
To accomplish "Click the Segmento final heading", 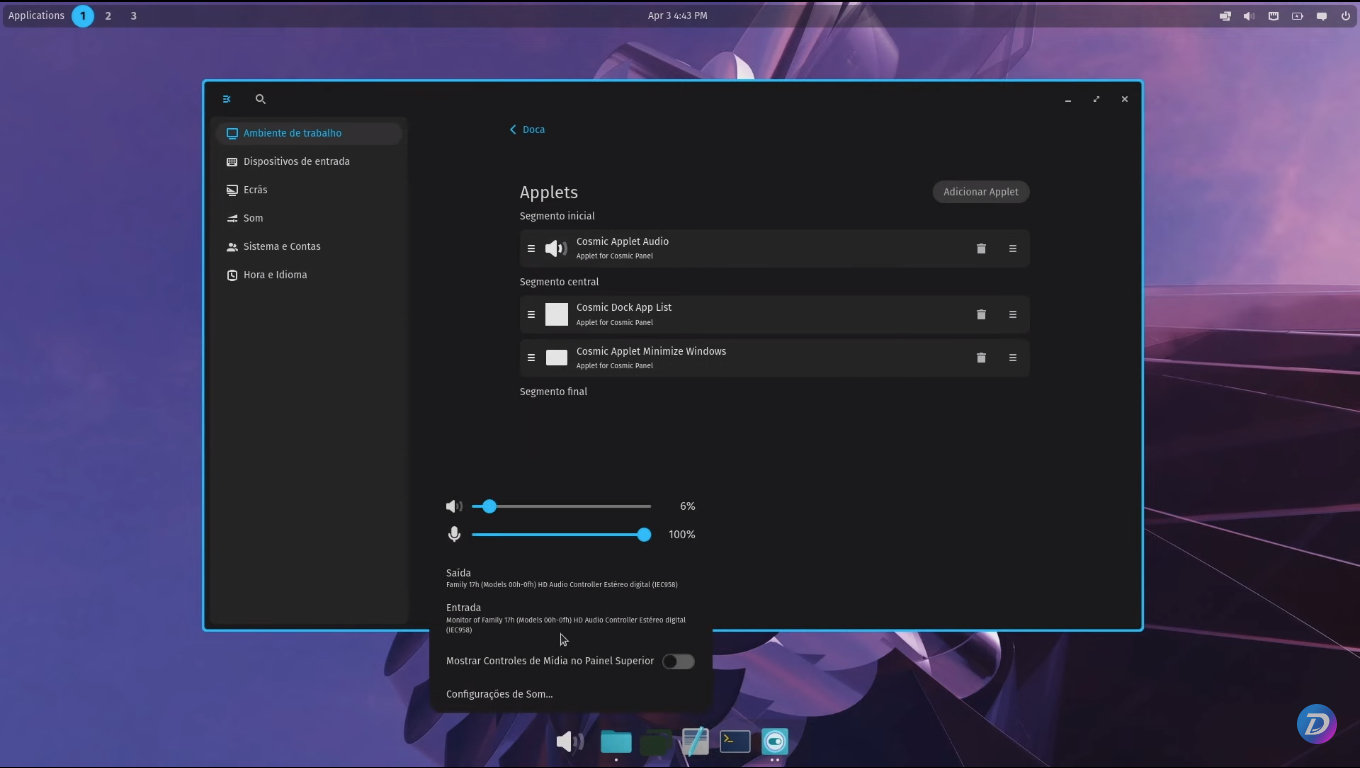I will coord(553,392).
